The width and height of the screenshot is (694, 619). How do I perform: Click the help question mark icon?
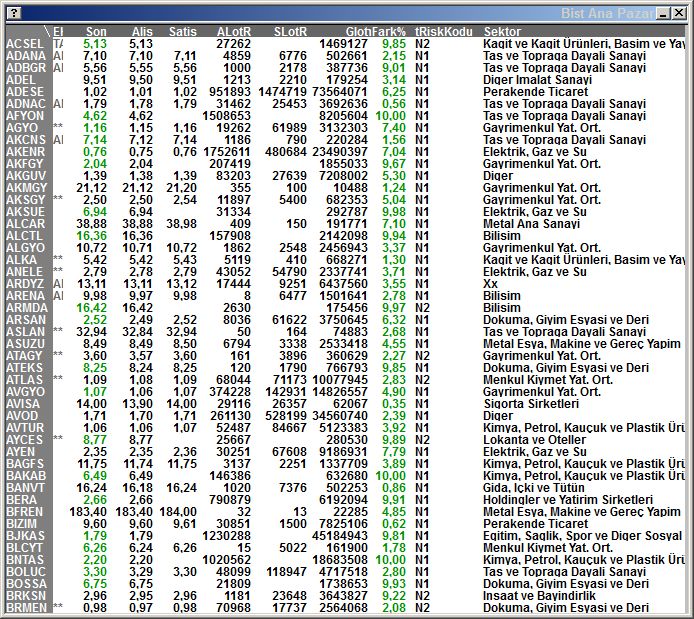pyautogui.click(x=14, y=13)
